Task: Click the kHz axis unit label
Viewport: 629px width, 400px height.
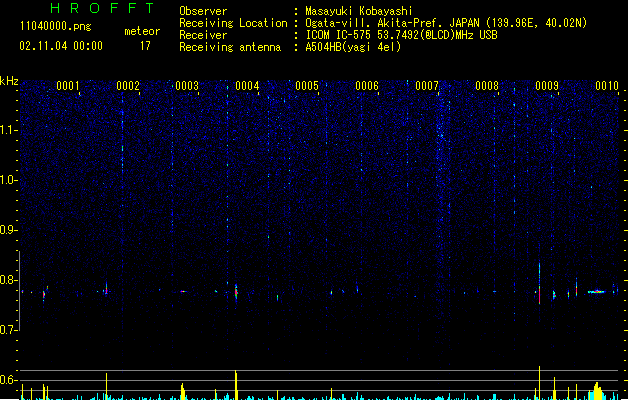Action: [9, 81]
